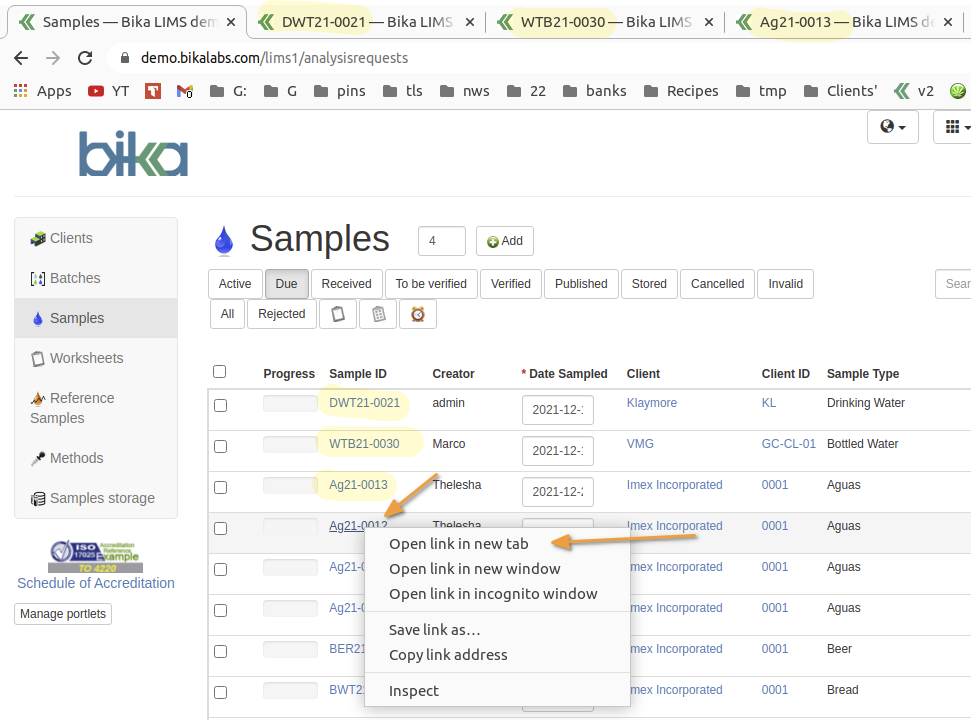This screenshot has height=720, width=971.
Task: Check the checkbox for sample DWT21-0021
Action: [220, 405]
